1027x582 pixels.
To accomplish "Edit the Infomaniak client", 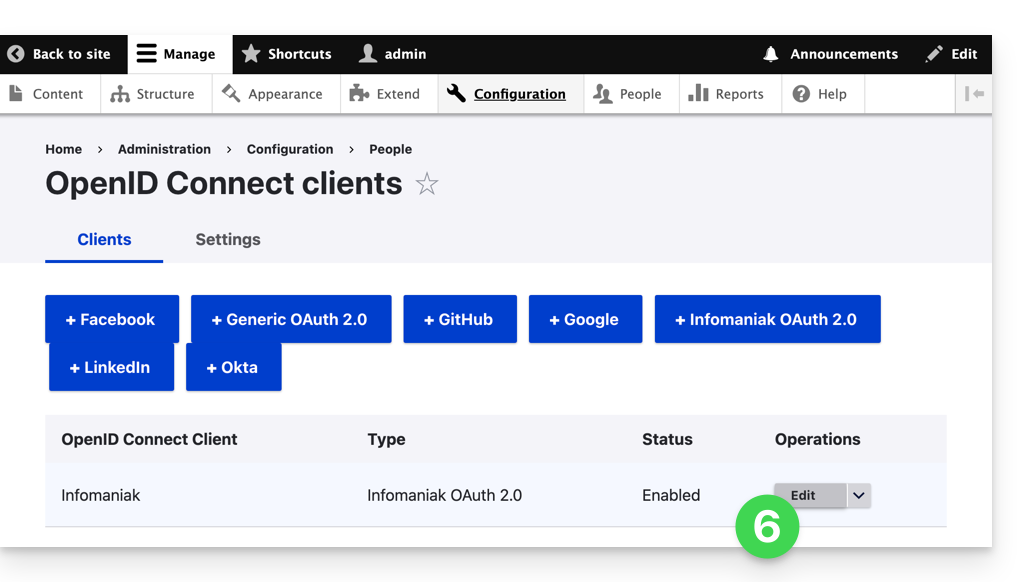I will coord(810,496).
